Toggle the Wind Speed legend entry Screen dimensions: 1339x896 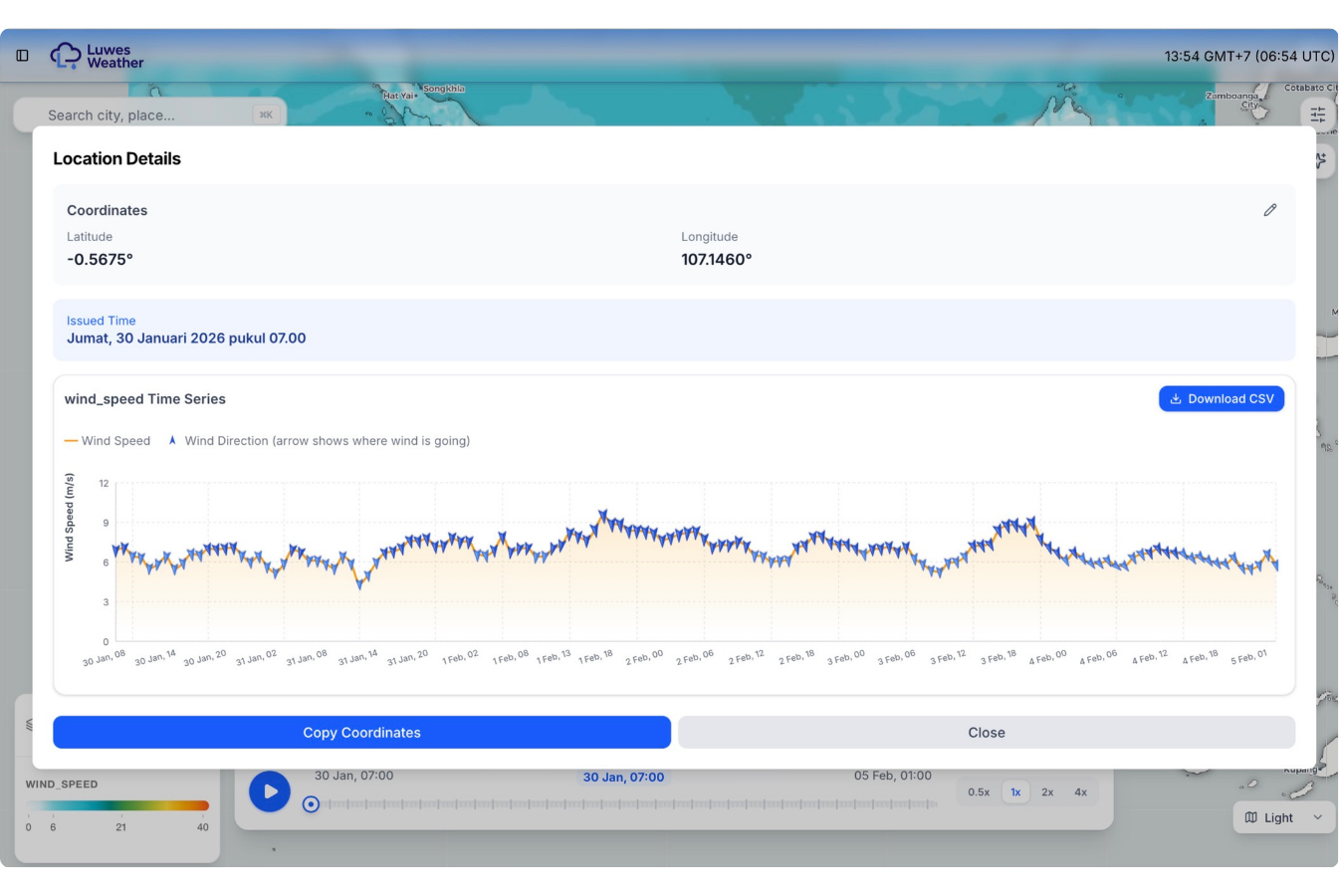pos(108,441)
